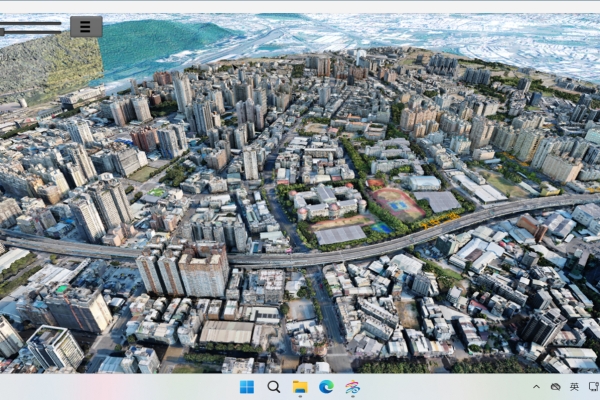Open File Explorer from taskbar
Image resolution: width=600 pixels, height=400 pixels.
tap(300, 387)
